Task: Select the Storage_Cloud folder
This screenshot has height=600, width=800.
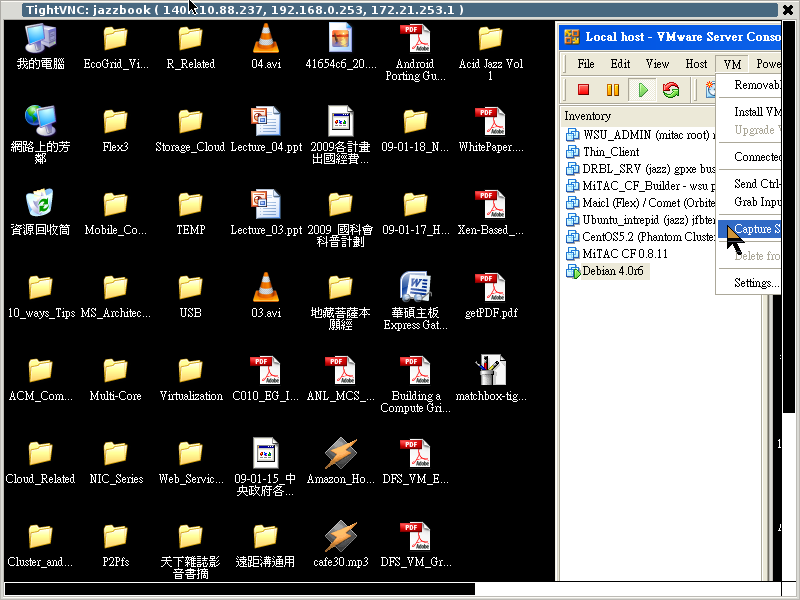Action: (x=191, y=130)
